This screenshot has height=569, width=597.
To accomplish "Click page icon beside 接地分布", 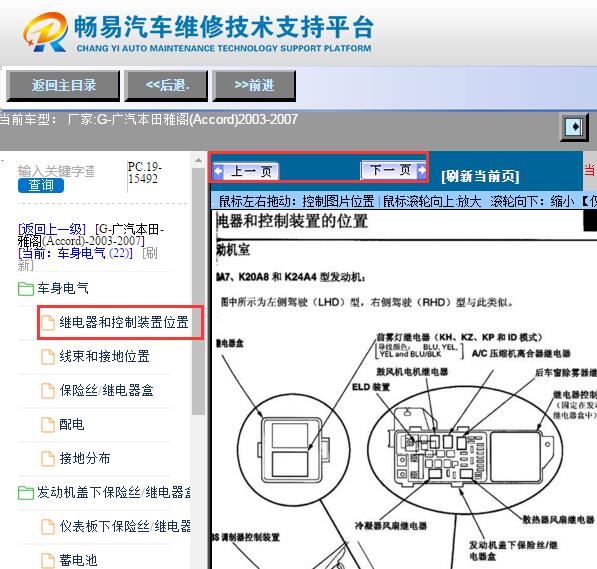I will (x=48, y=459).
